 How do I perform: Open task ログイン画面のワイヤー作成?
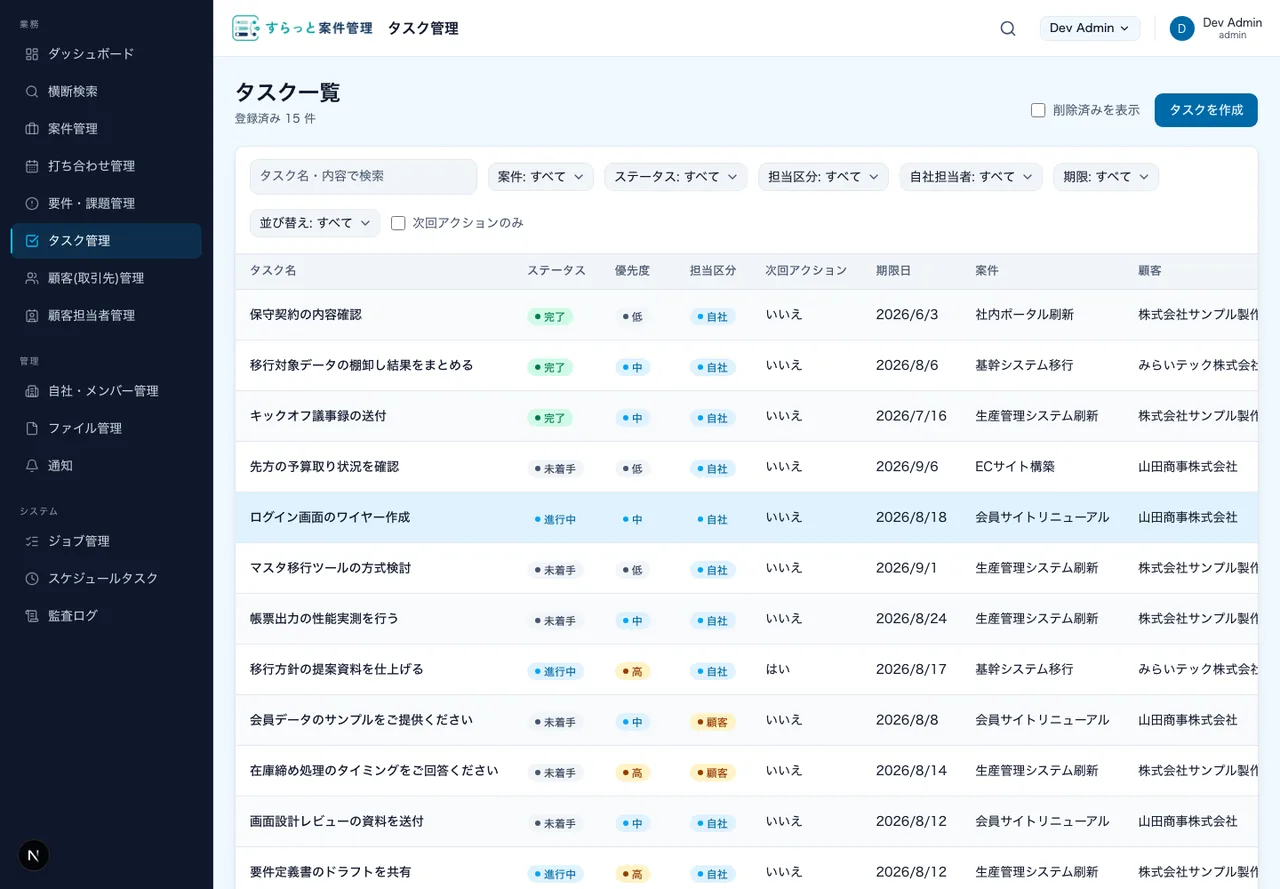coord(330,518)
